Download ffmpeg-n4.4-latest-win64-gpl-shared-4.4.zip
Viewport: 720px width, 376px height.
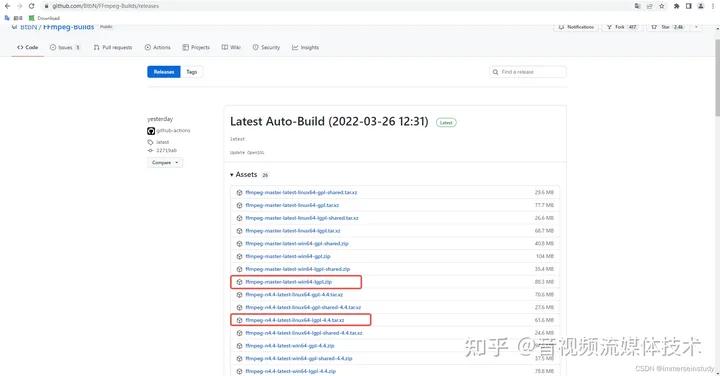tap(299, 359)
